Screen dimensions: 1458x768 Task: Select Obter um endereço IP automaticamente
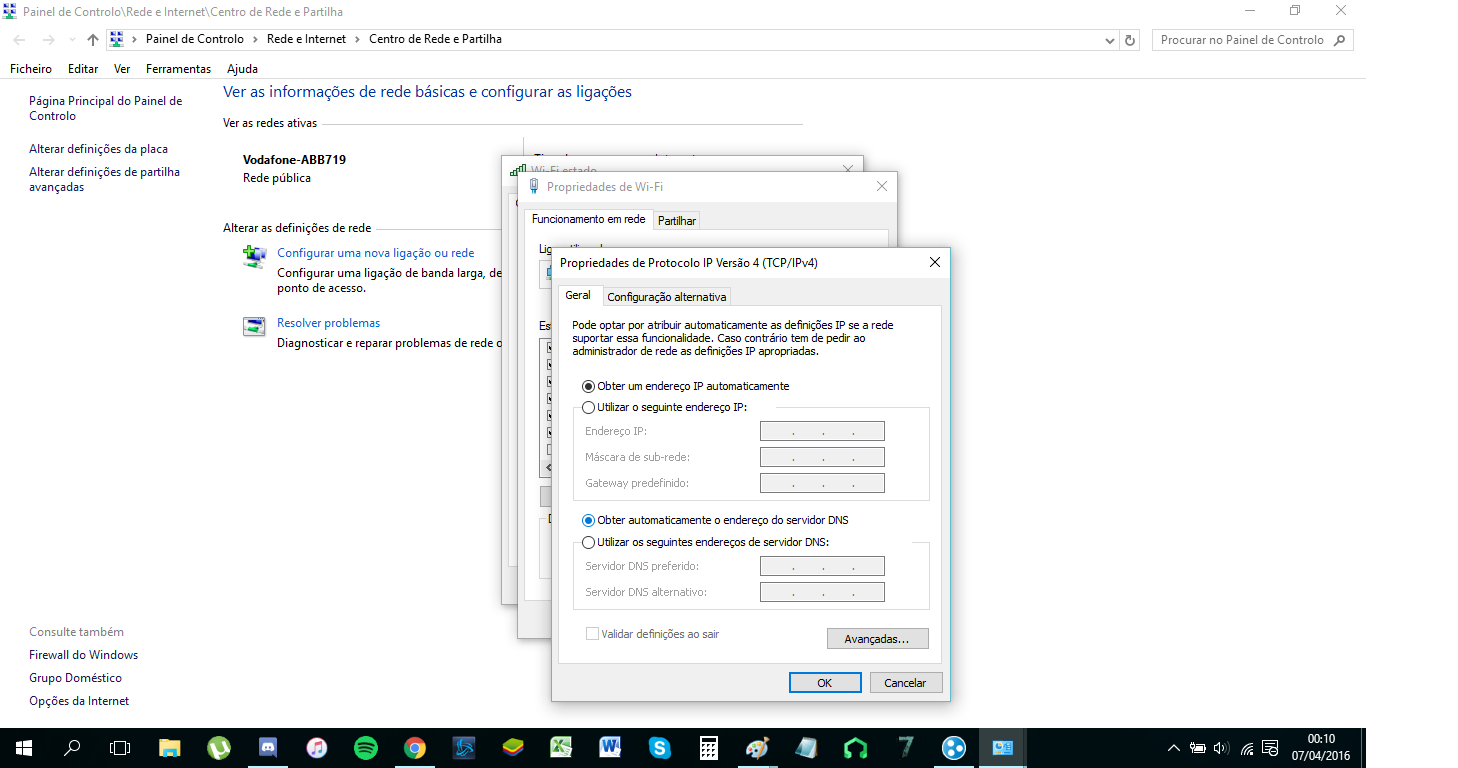click(x=589, y=385)
